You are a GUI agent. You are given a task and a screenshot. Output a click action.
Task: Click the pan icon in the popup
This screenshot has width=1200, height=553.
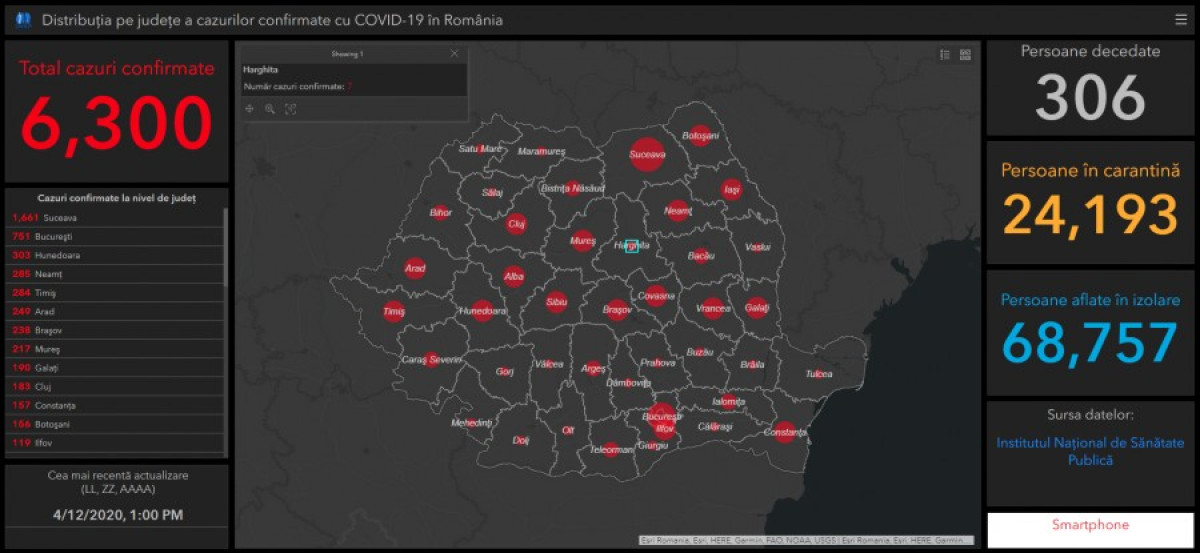[249, 109]
